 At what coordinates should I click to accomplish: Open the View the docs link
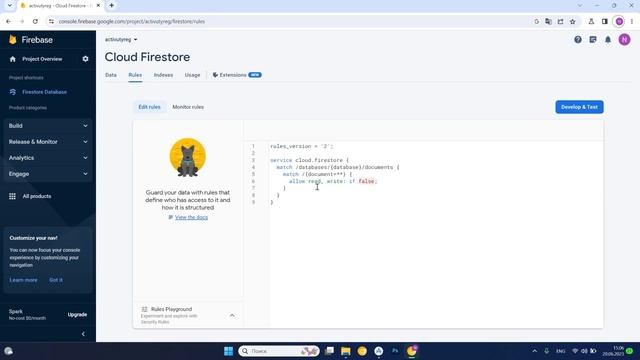pos(191,218)
